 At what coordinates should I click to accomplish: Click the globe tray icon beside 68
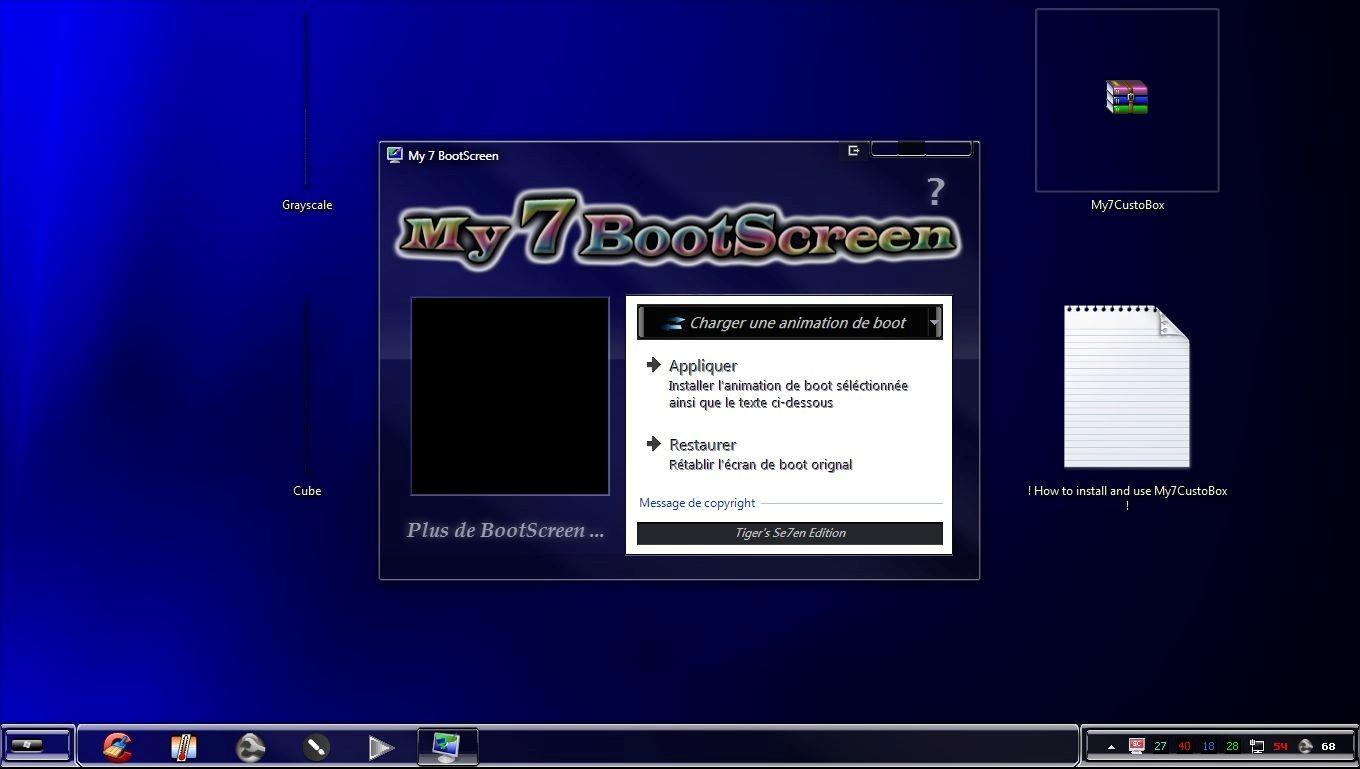pyautogui.click(x=1305, y=746)
